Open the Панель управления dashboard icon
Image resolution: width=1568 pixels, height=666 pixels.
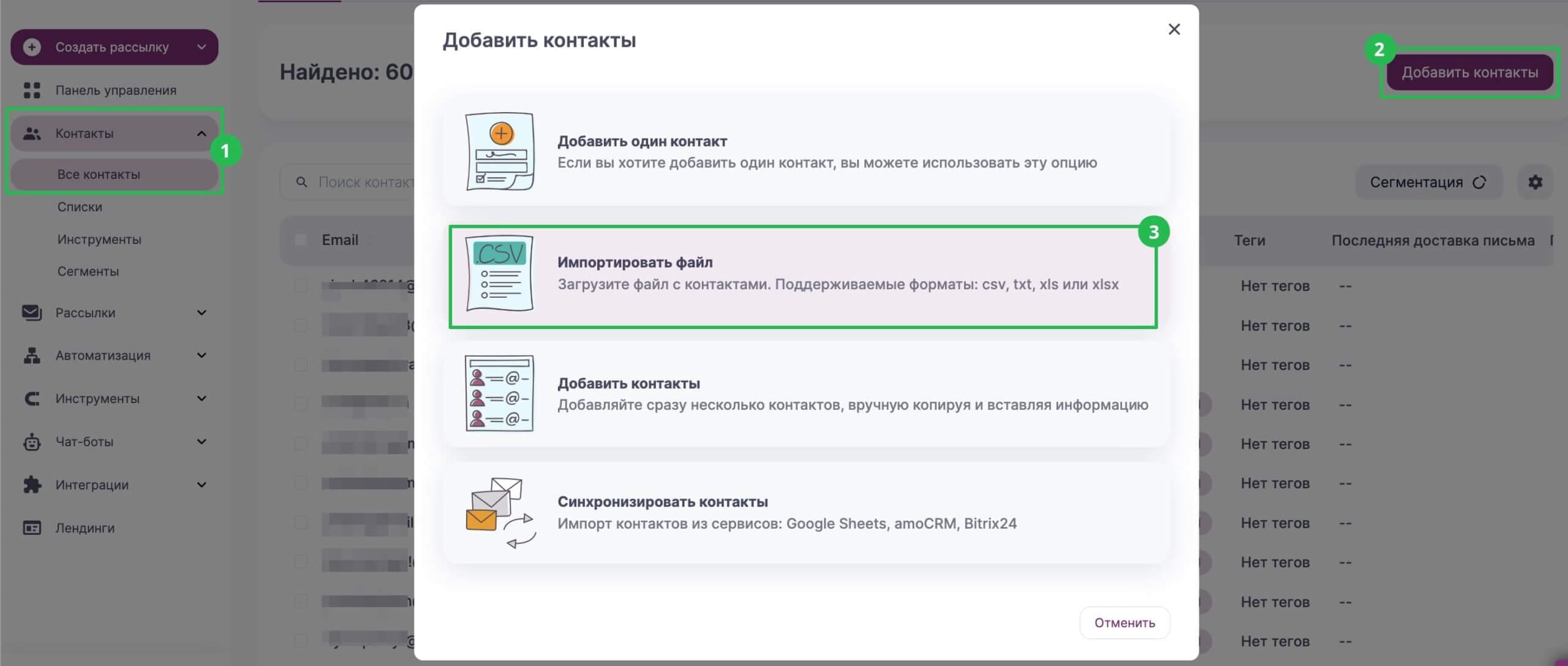click(32, 90)
